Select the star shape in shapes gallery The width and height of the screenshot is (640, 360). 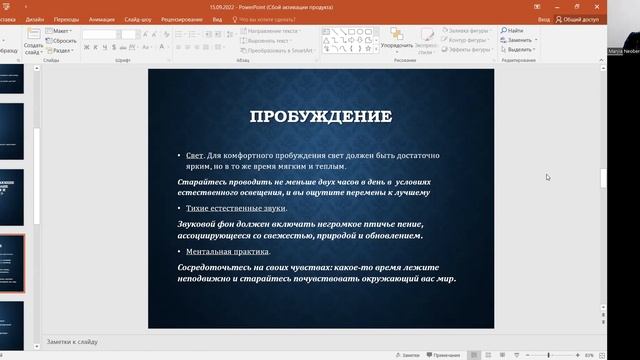[x=368, y=49]
